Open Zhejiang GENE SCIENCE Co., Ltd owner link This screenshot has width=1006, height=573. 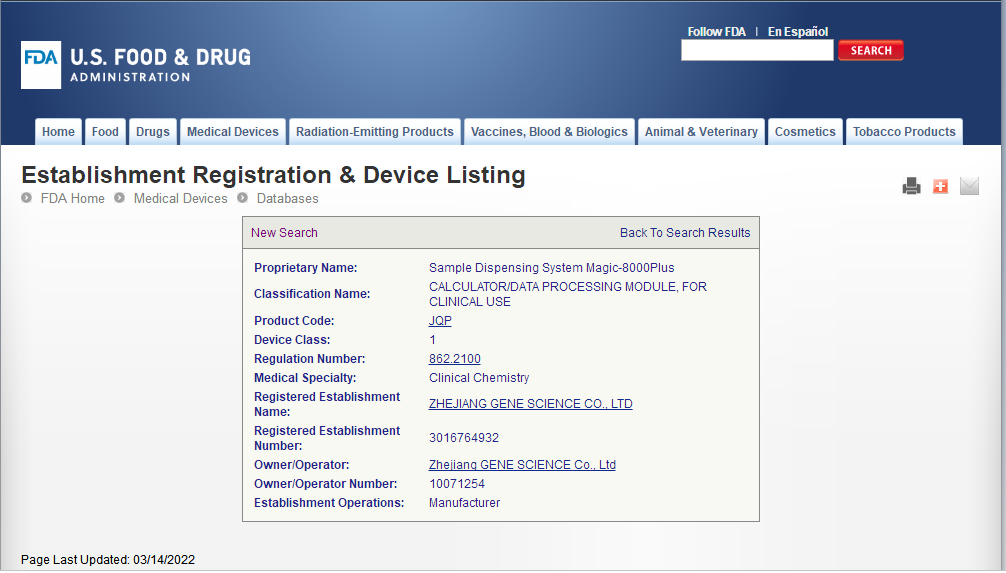[522, 465]
